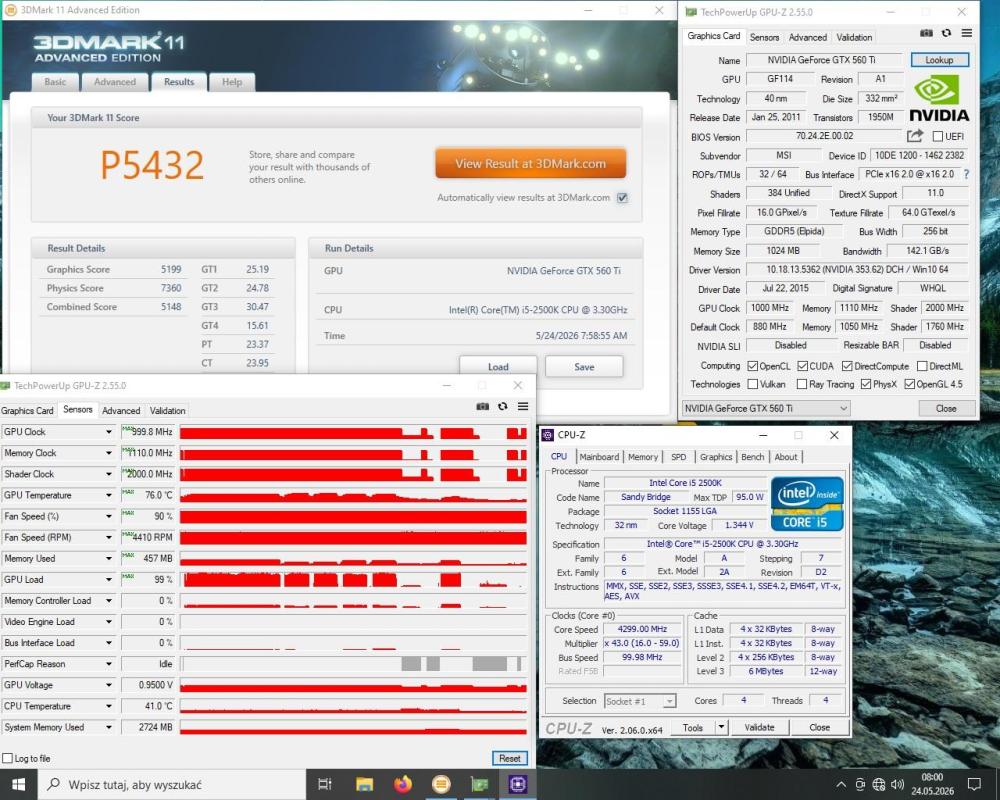Click the share BIOS export icon
Viewport: 1000px width, 800px height.
(x=915, y=136)
